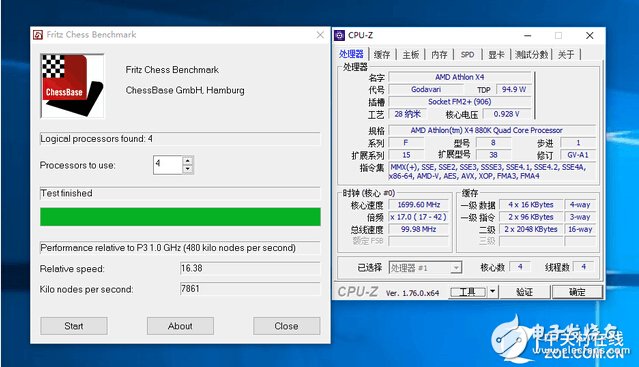Open the 测试分数 benchmark tab
This screenshot has height=367, width=639.
pyautogui.click(x=531, y=55)
